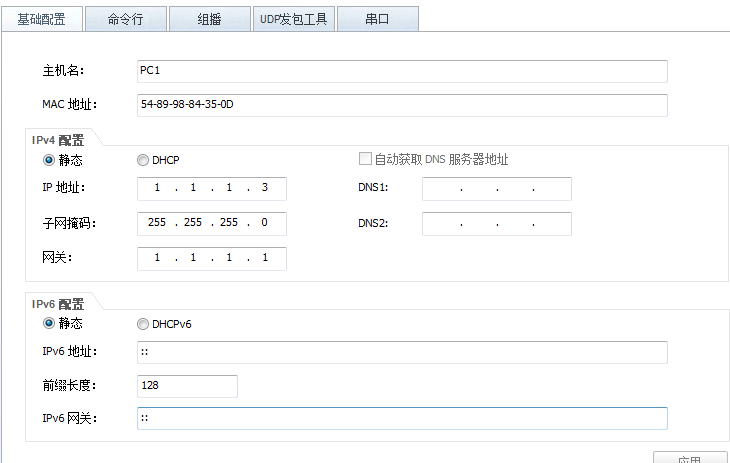The image size is (730, 463).
Task: Open the 串口 tab
Action: 378,19
